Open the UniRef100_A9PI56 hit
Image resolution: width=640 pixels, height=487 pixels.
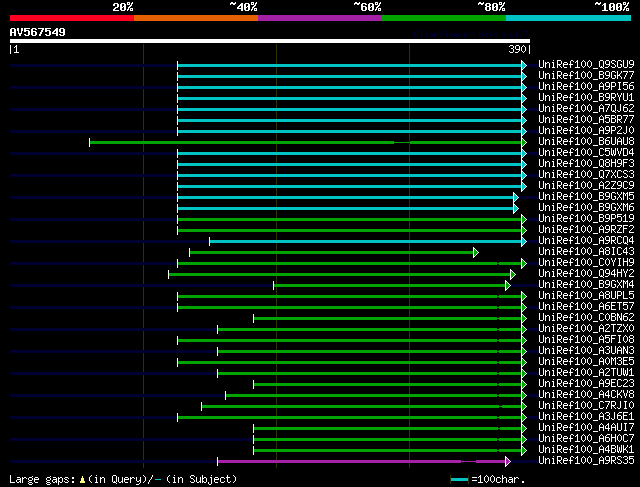point(586,87)
